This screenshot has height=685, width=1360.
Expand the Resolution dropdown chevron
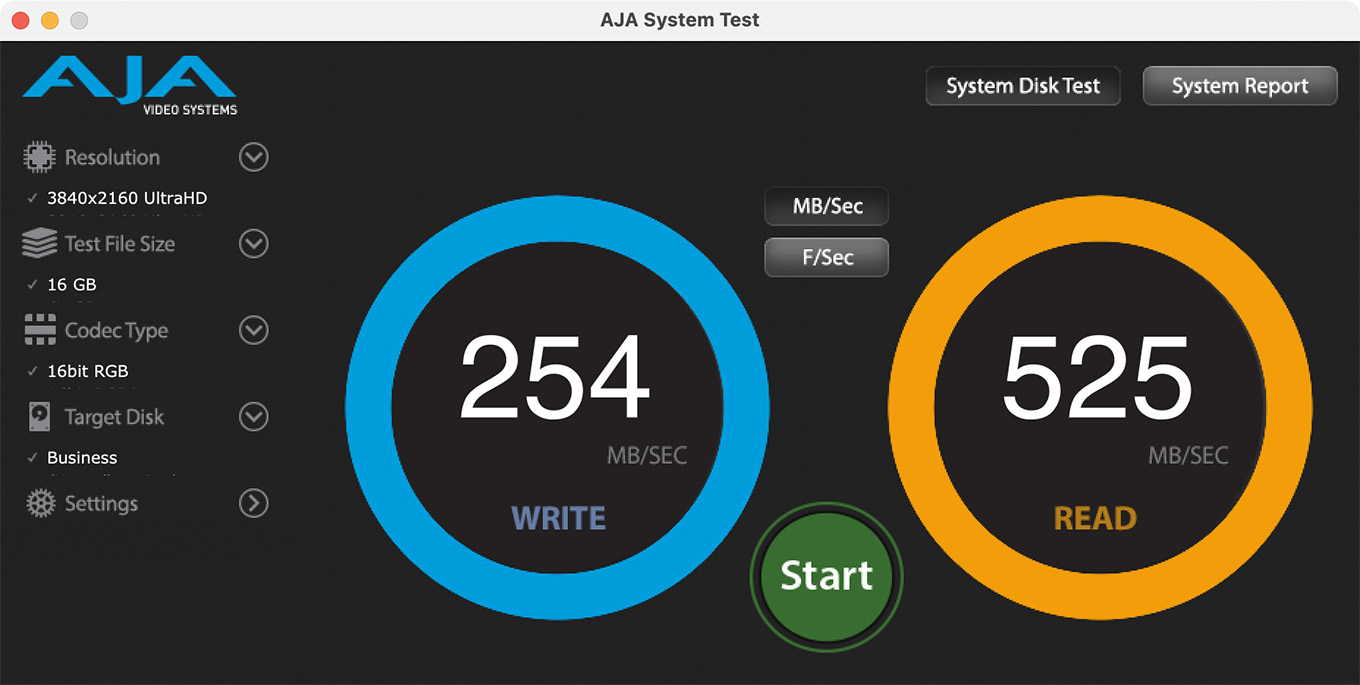(254, 157)
